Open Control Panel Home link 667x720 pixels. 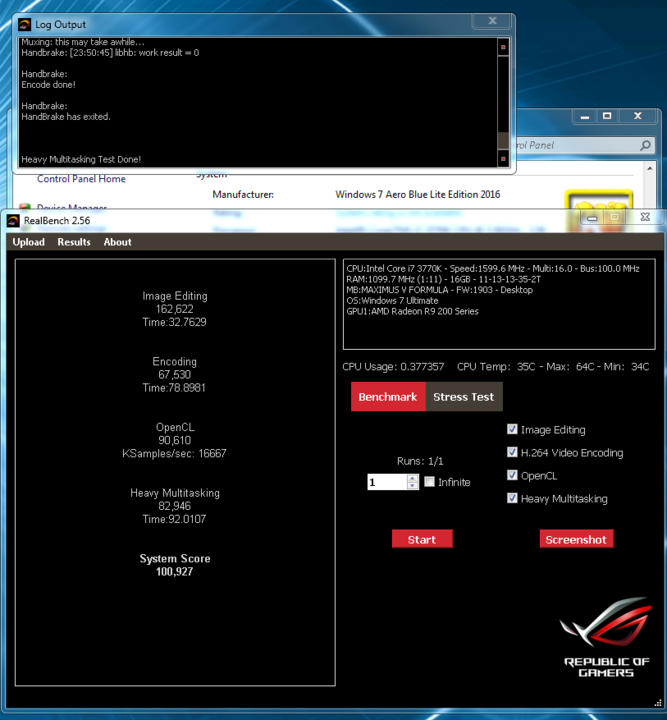pos(81,179)
